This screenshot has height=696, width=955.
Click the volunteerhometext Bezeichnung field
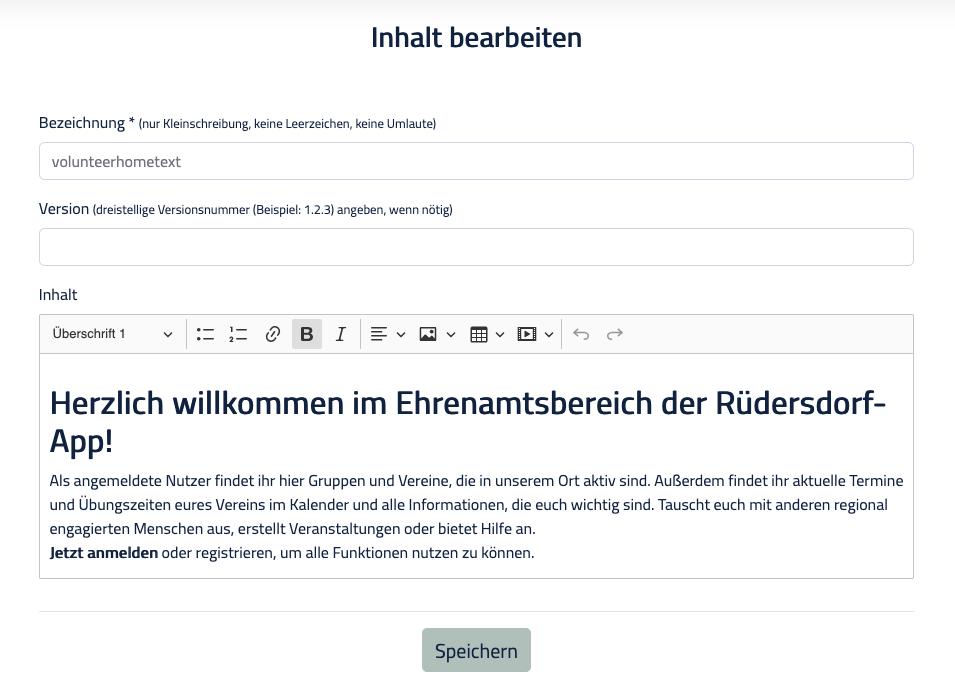(x=476, y=160)
